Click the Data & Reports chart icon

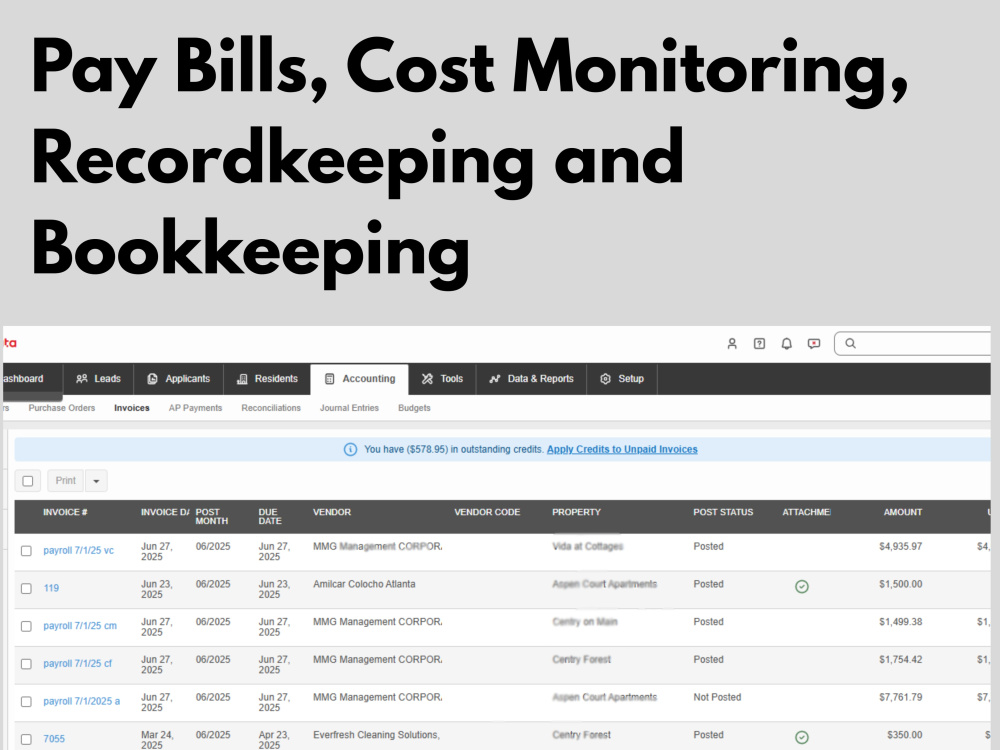coord(494,379)
